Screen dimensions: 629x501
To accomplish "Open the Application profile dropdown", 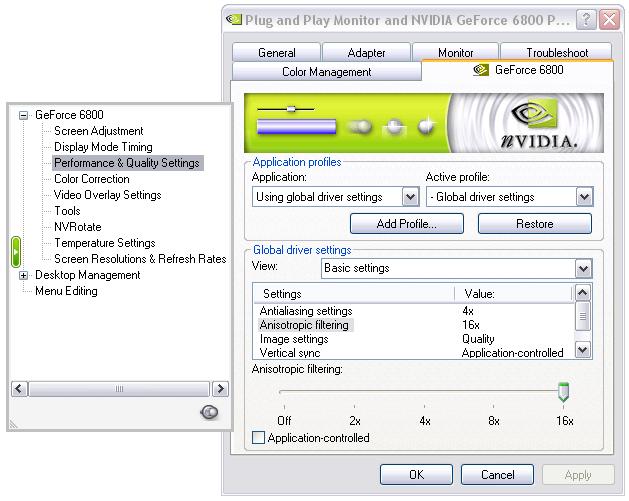I will pyautogui.click(x=409, y=197).
